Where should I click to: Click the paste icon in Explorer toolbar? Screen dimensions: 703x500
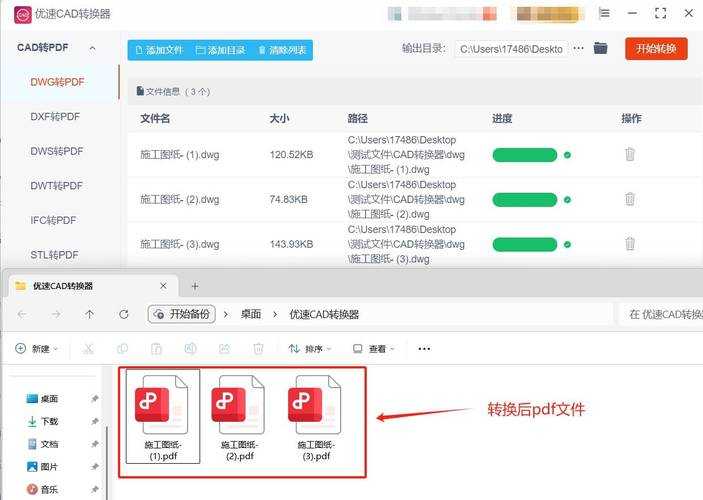(156, 348)
